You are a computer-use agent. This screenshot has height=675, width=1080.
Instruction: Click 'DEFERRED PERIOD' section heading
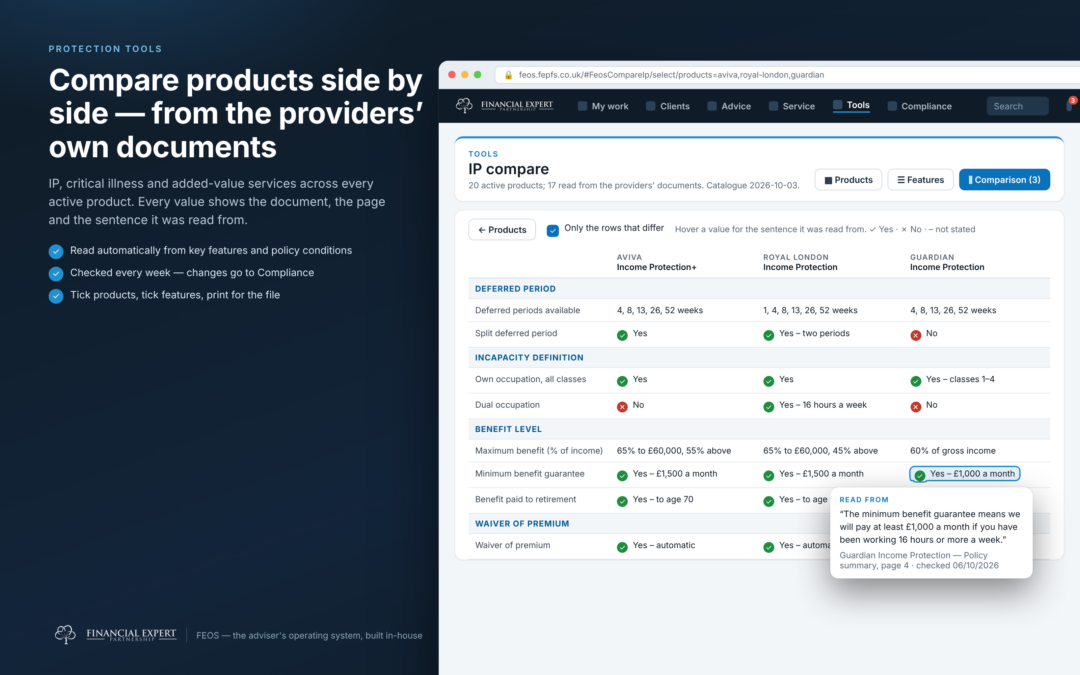(515, 289)
